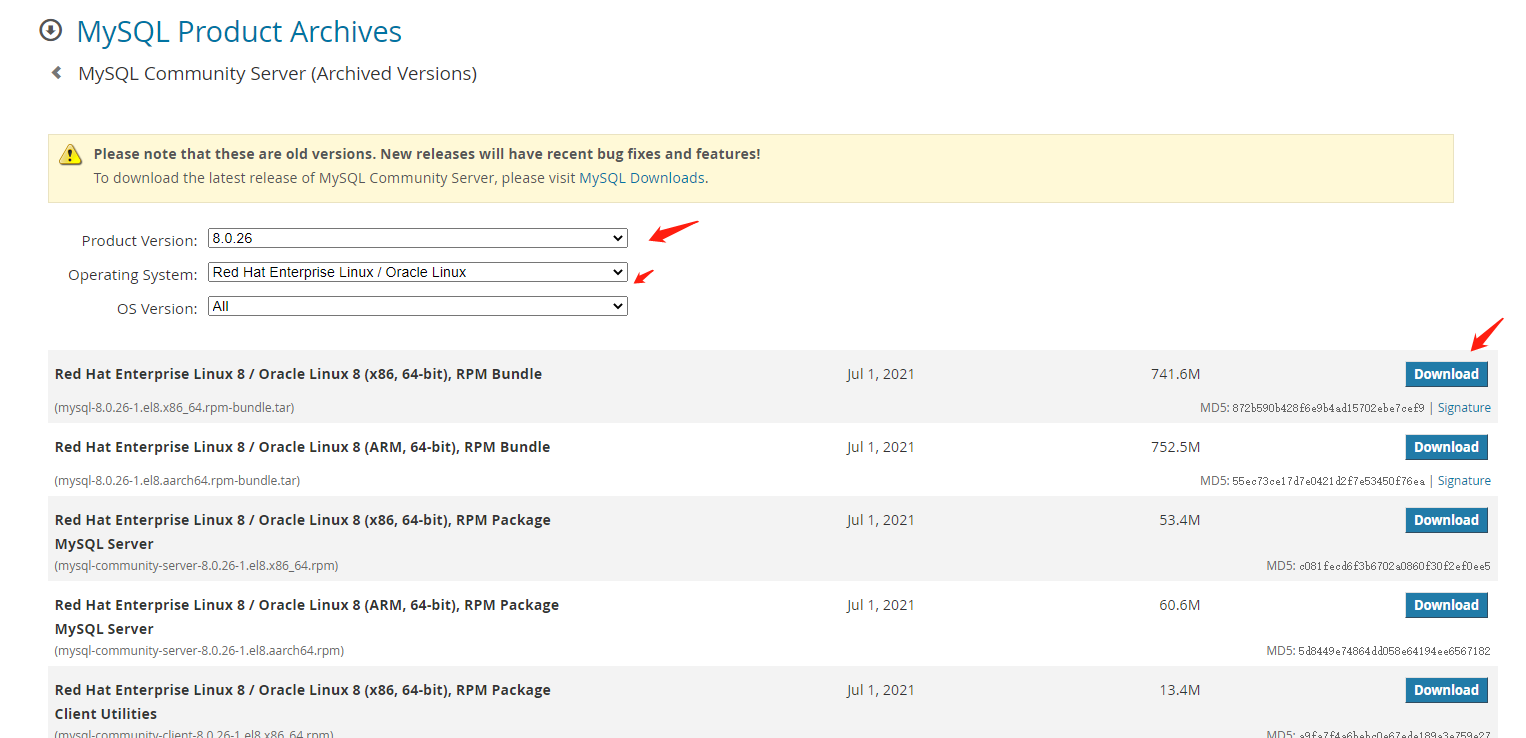Click the 'Please note that these are old versions' notice

click(427, 154)
